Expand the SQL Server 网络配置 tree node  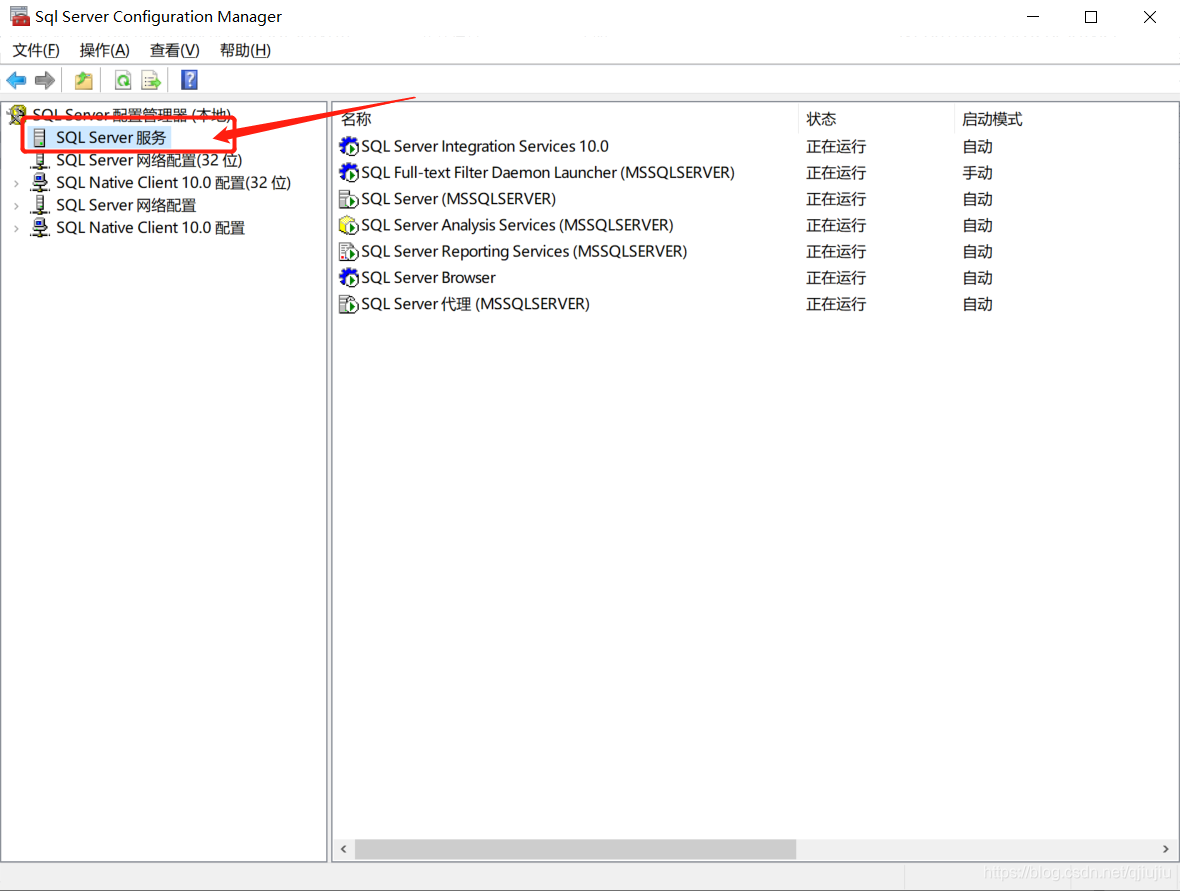(17, 205)
